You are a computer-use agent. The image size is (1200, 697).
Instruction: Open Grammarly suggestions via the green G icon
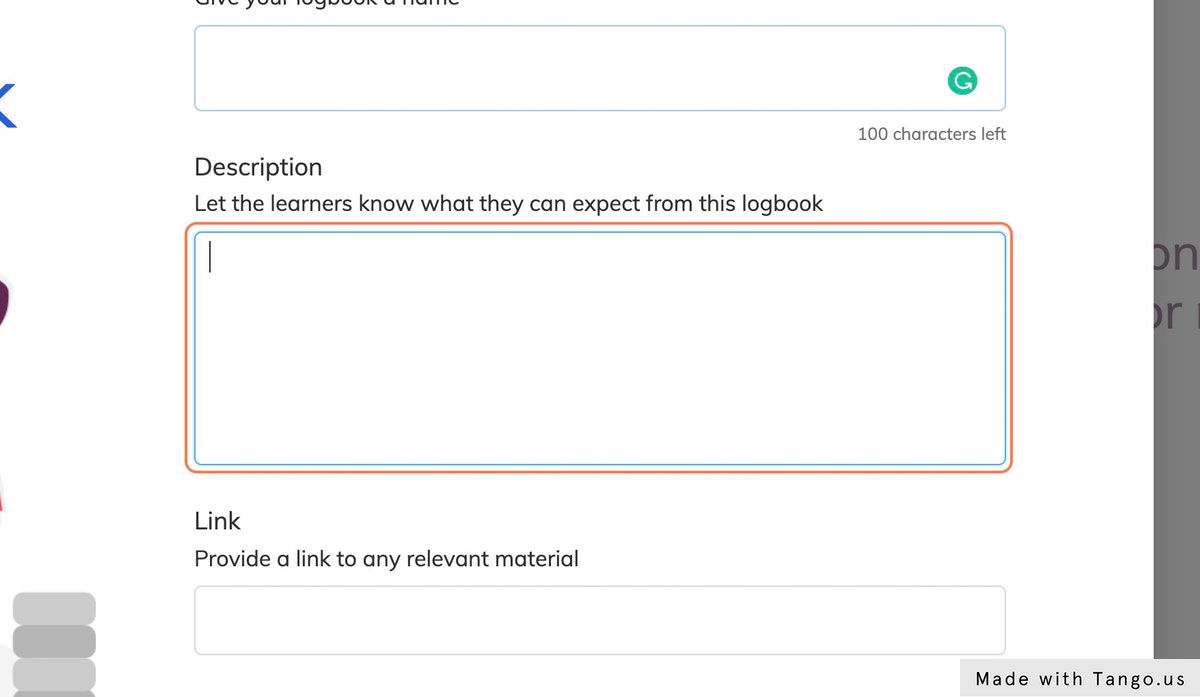tap(961, 81)
